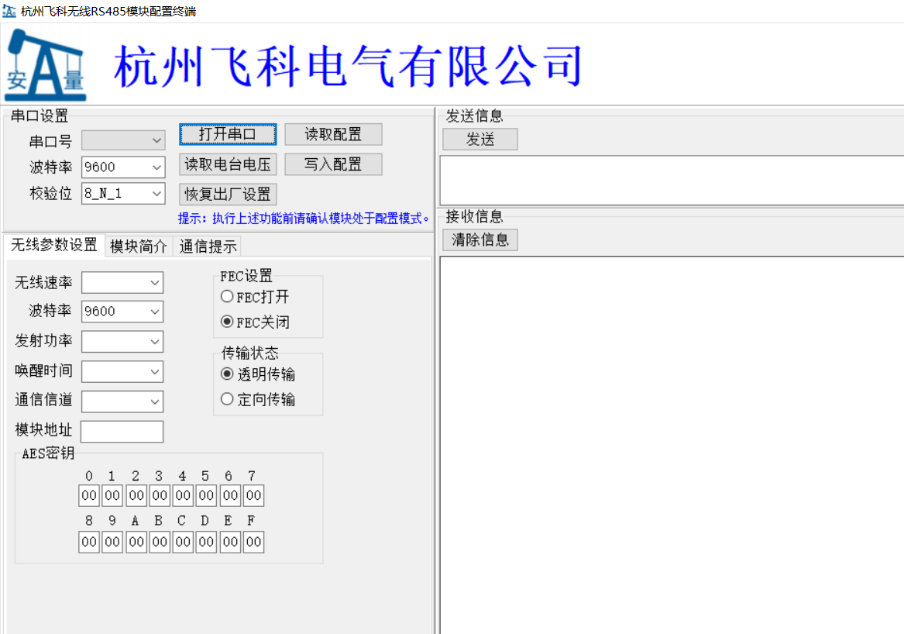Viewport: 904px width, 634px height.
Task: Click the title bar application icon
Action: [x=9, y=10]
